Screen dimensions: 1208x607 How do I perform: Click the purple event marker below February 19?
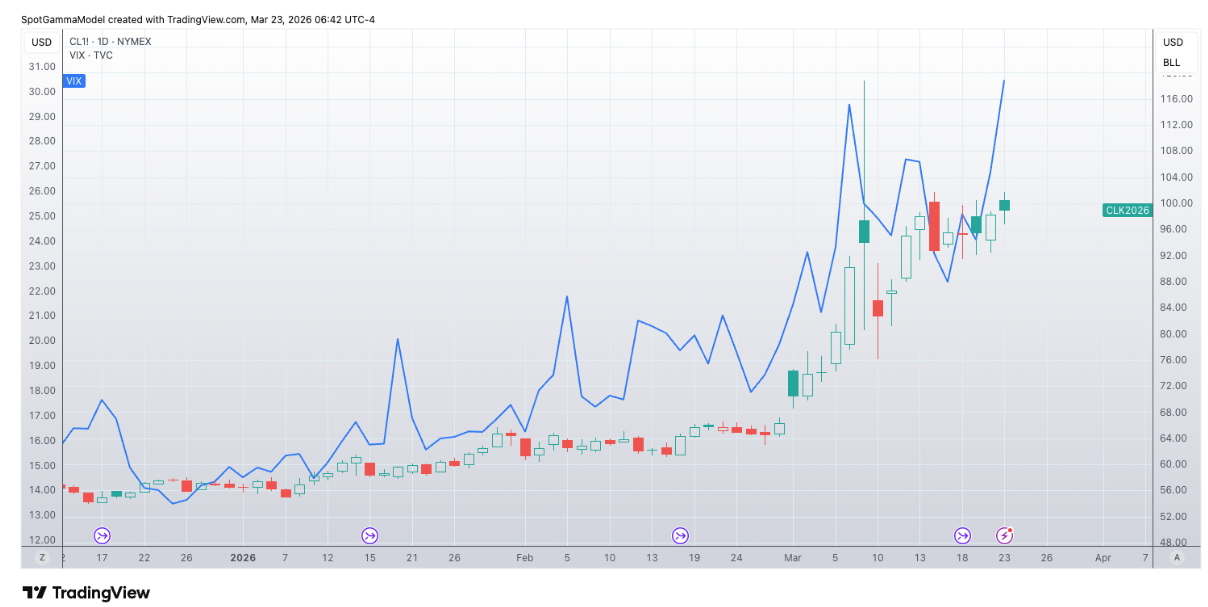click(x=681, y=535)
